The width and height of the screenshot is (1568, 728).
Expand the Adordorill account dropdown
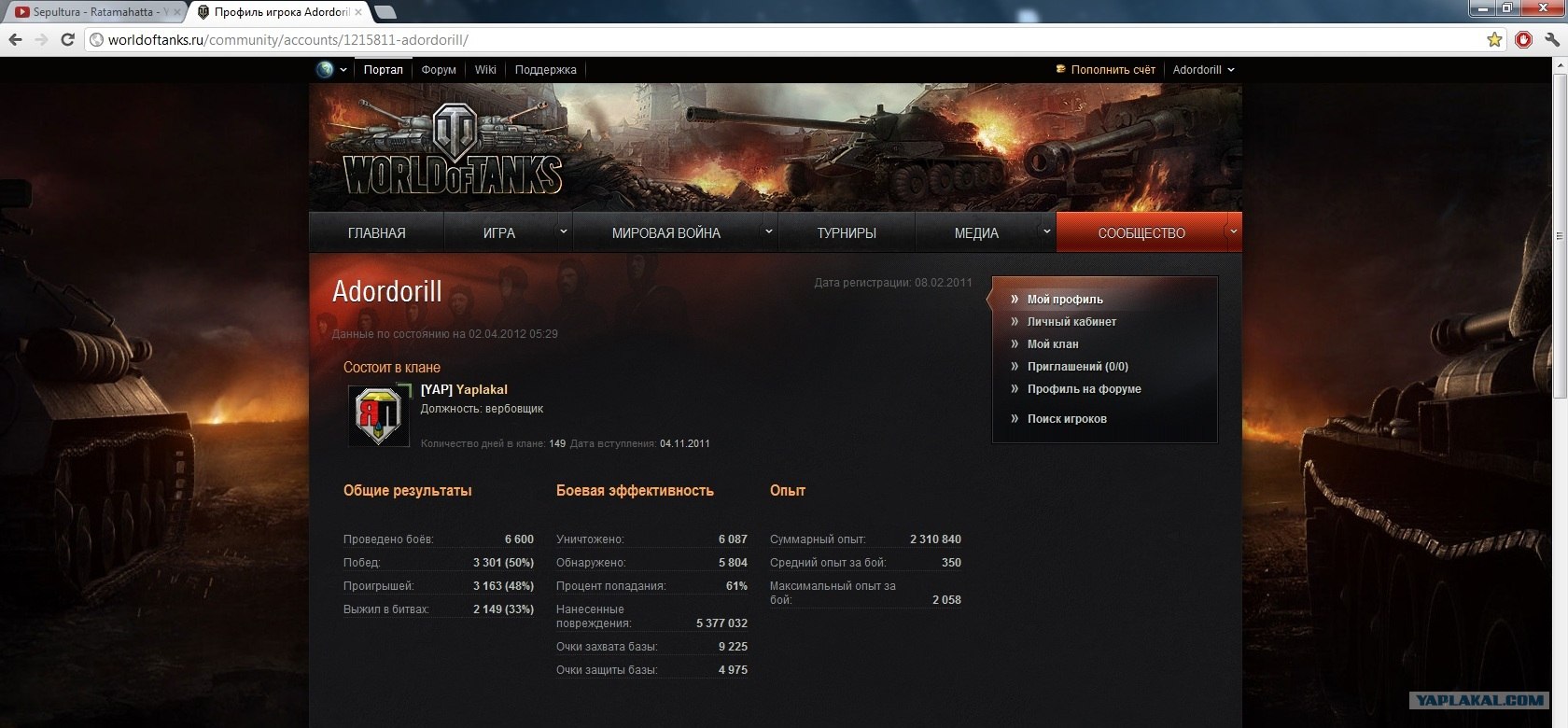1204,70
